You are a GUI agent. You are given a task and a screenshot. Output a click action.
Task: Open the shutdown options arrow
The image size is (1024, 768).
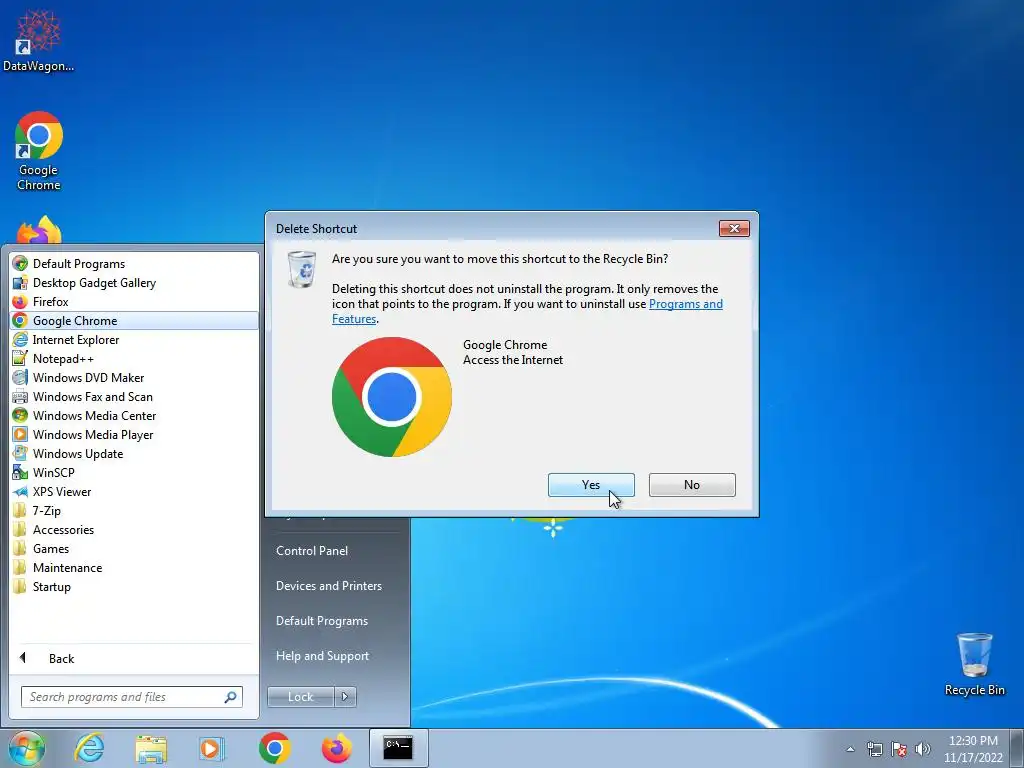[x=345, y=697]
